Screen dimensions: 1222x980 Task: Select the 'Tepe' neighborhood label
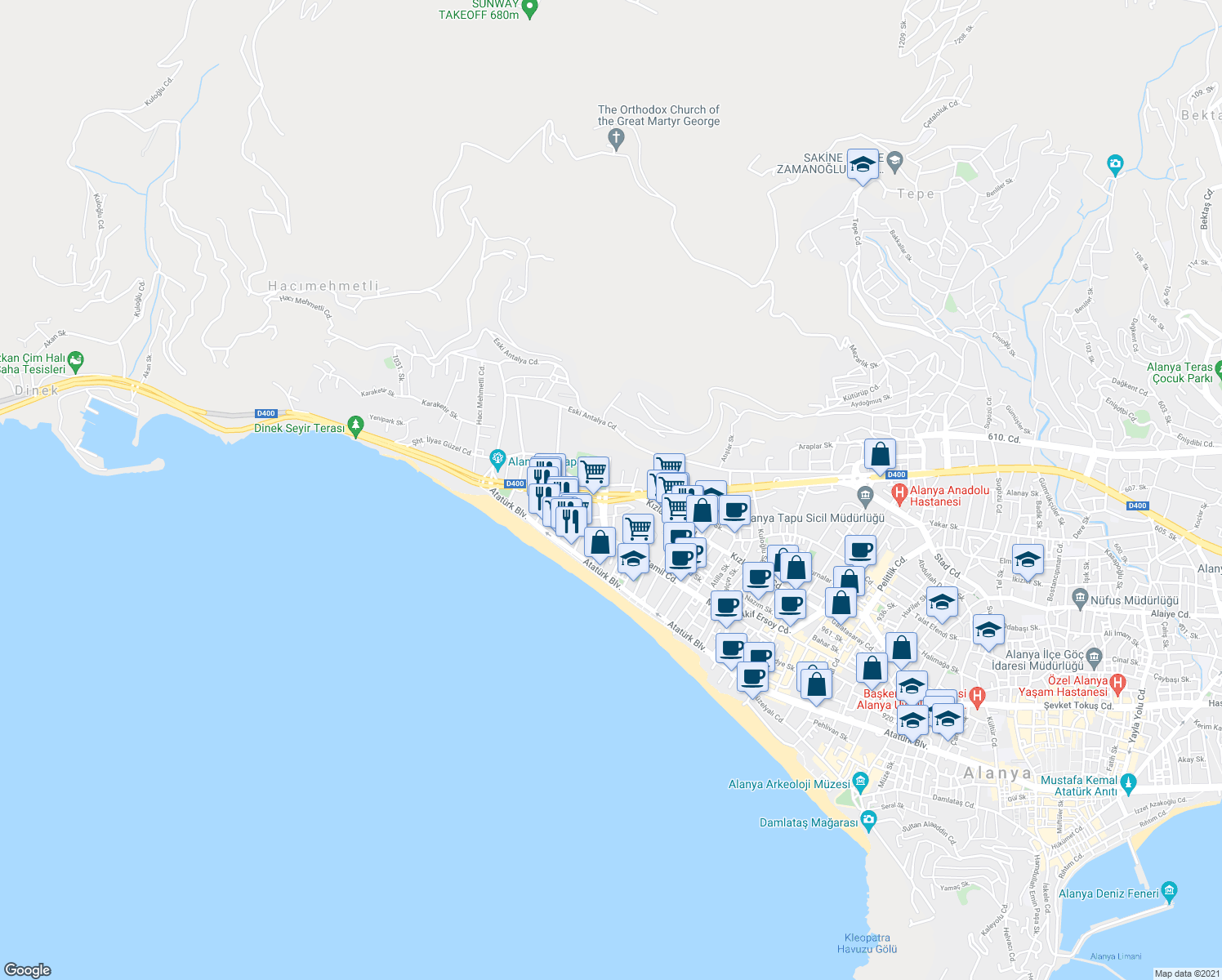pos(916,194)
